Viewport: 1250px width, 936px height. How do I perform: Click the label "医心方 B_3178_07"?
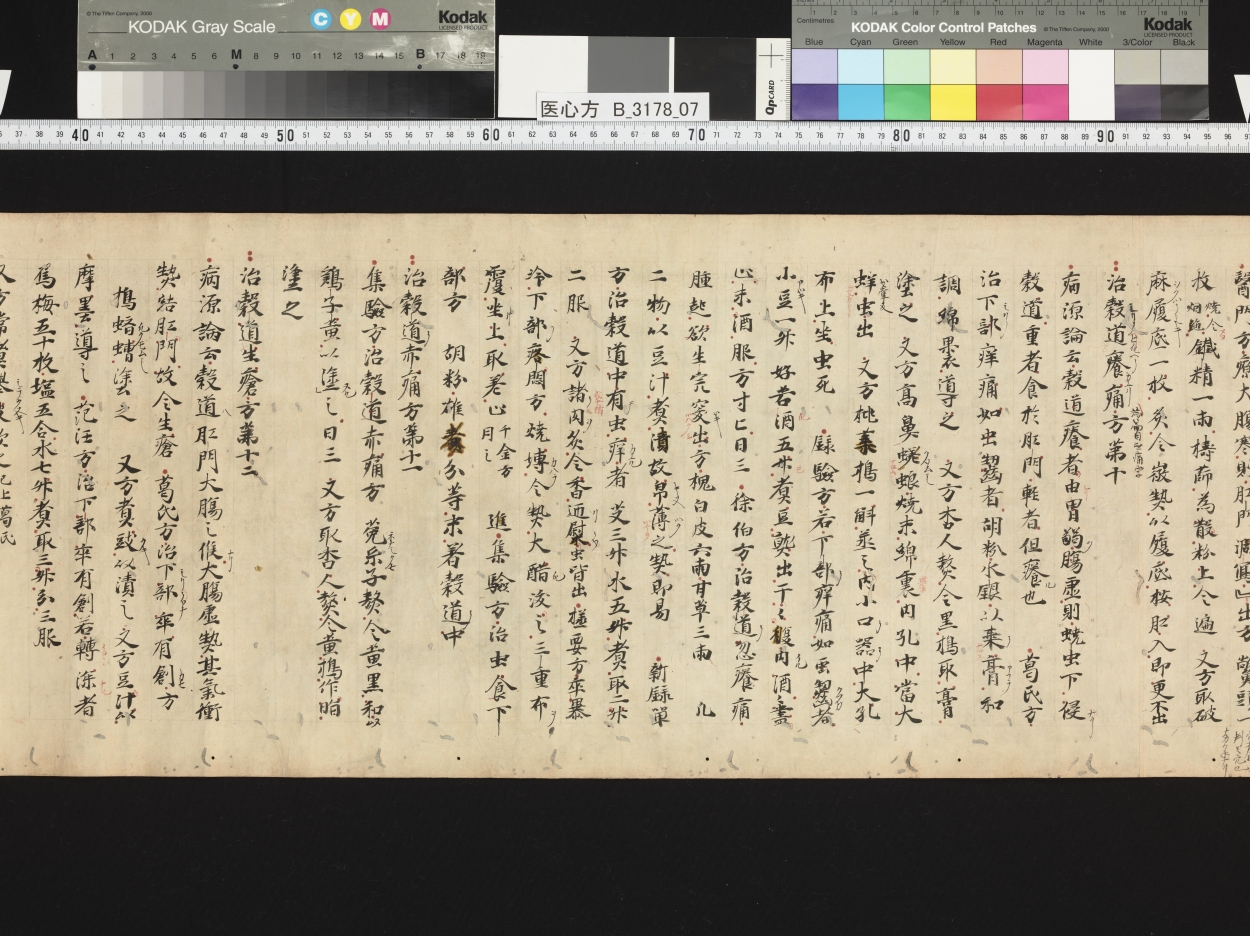[x=619, y=109]
